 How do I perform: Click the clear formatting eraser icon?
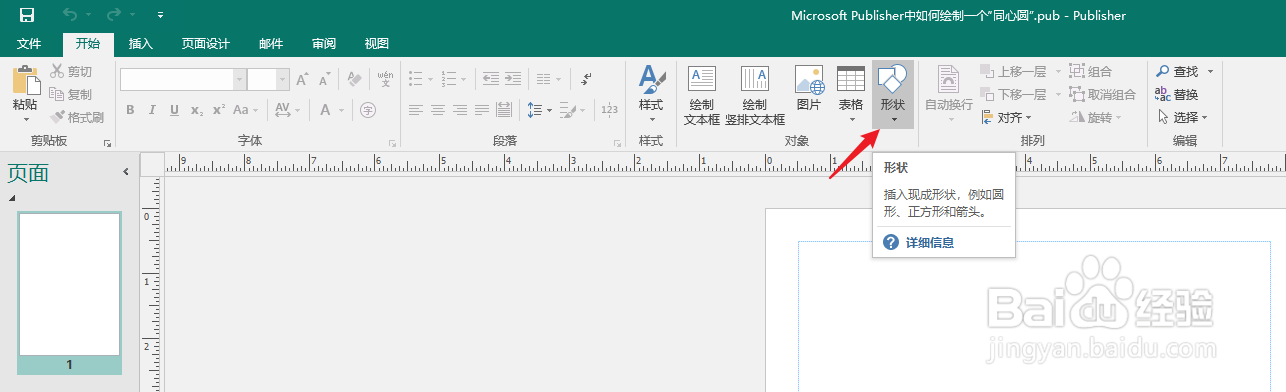[x=355, y=79]
